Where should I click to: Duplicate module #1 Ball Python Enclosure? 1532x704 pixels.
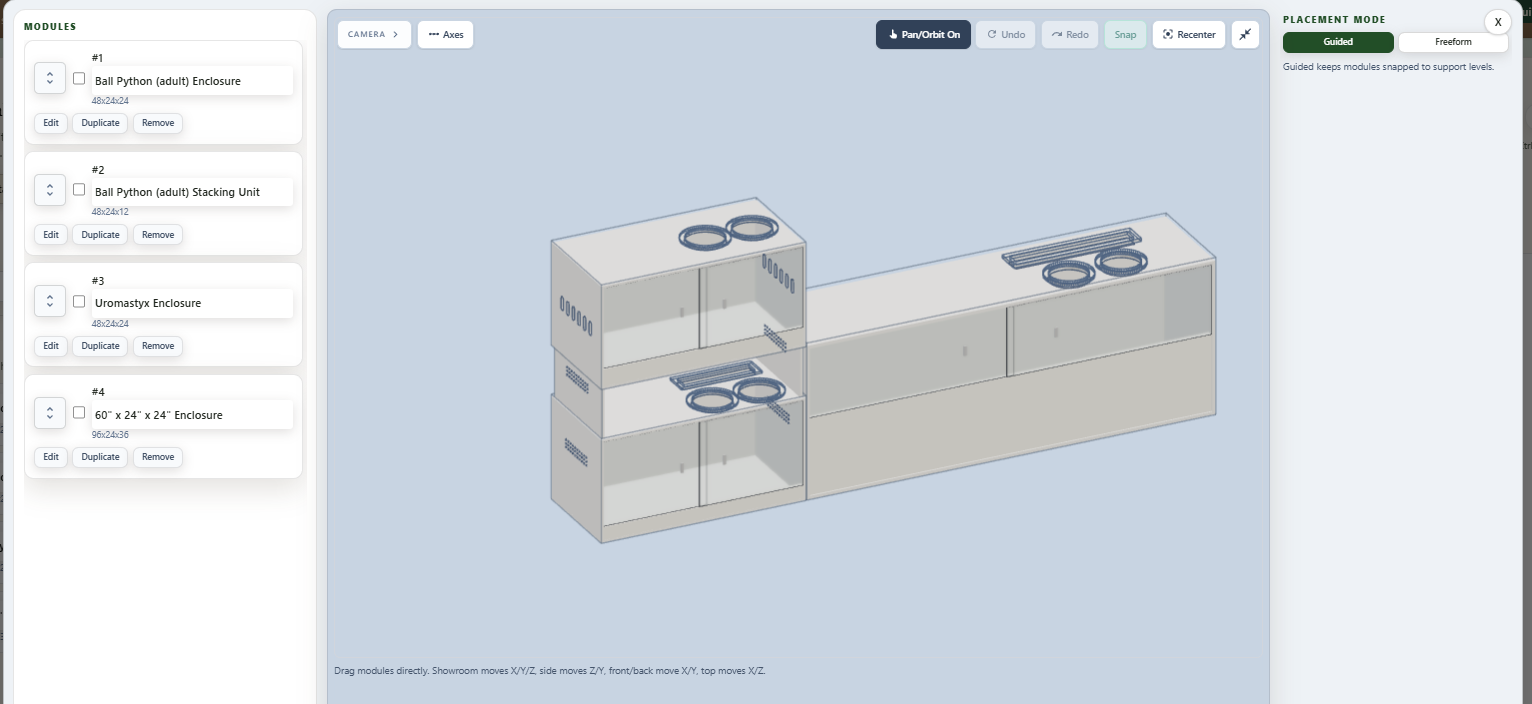tap(100, 123)
